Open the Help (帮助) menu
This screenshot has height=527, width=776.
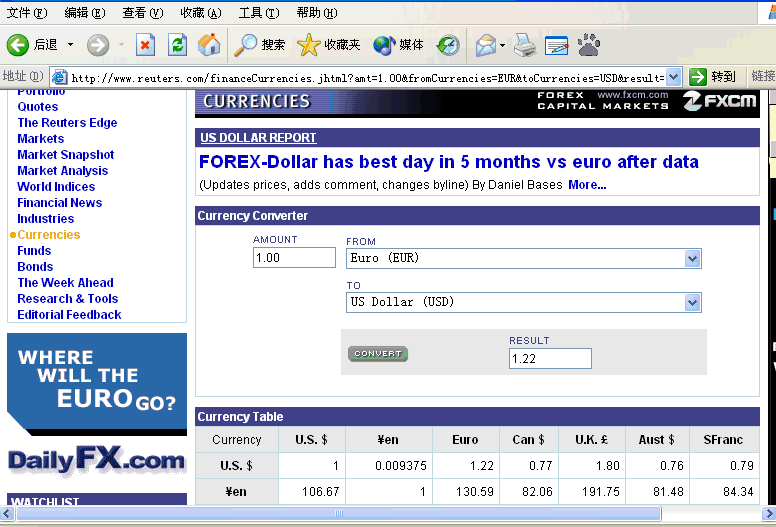[317, 13]
